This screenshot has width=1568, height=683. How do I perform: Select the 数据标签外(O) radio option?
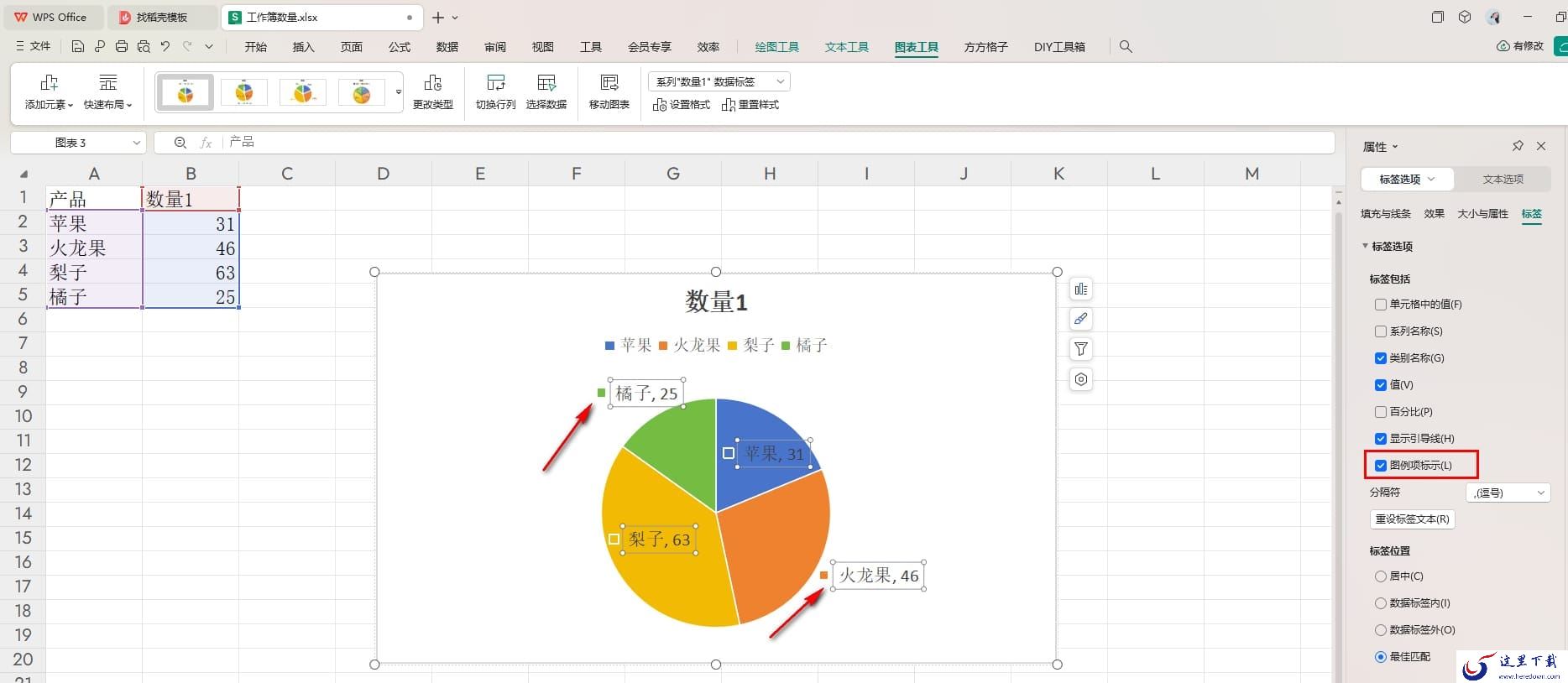pos(1380,630)
